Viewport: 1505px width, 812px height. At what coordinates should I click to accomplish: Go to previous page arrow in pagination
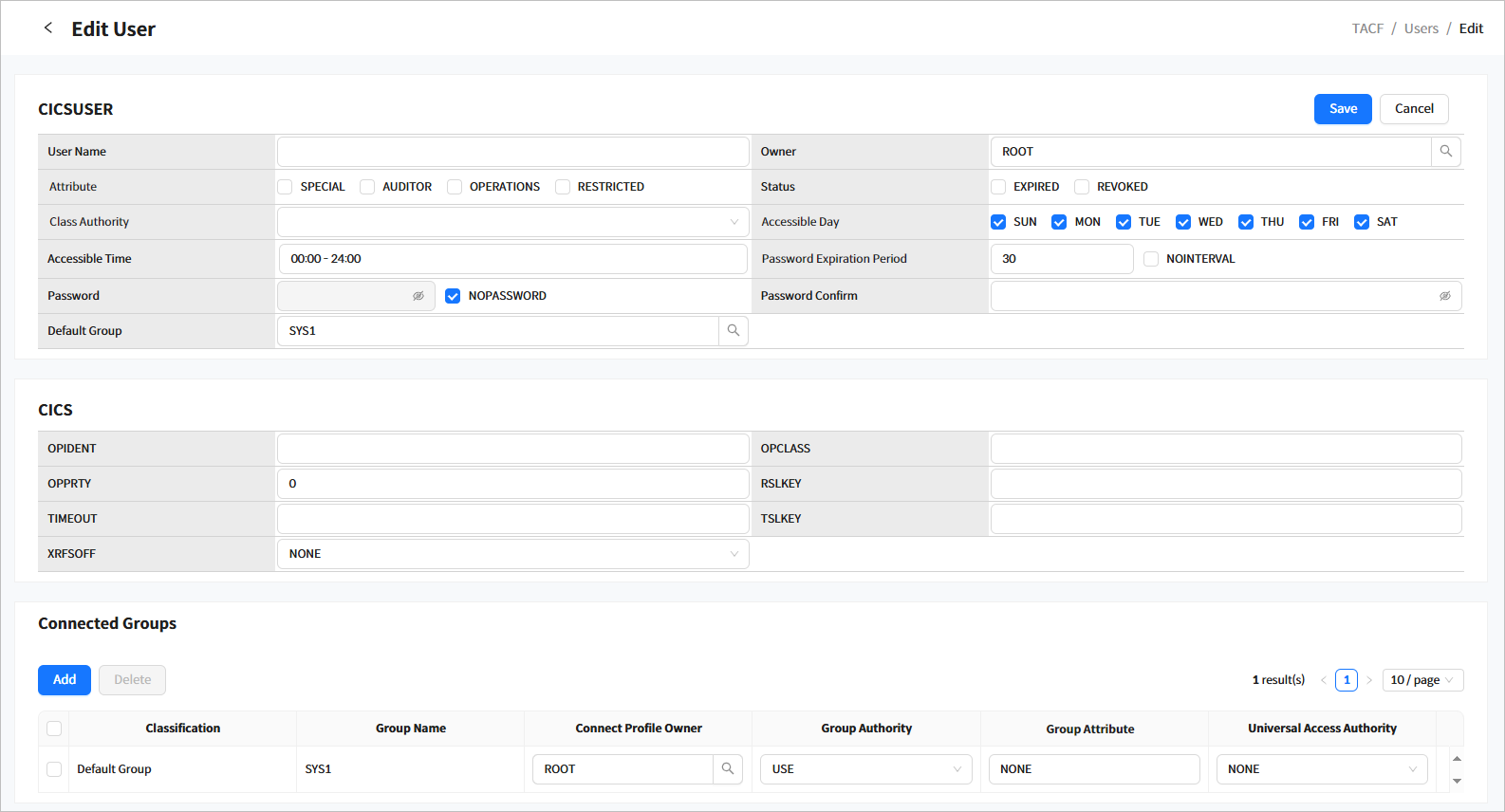point(1323,680)
